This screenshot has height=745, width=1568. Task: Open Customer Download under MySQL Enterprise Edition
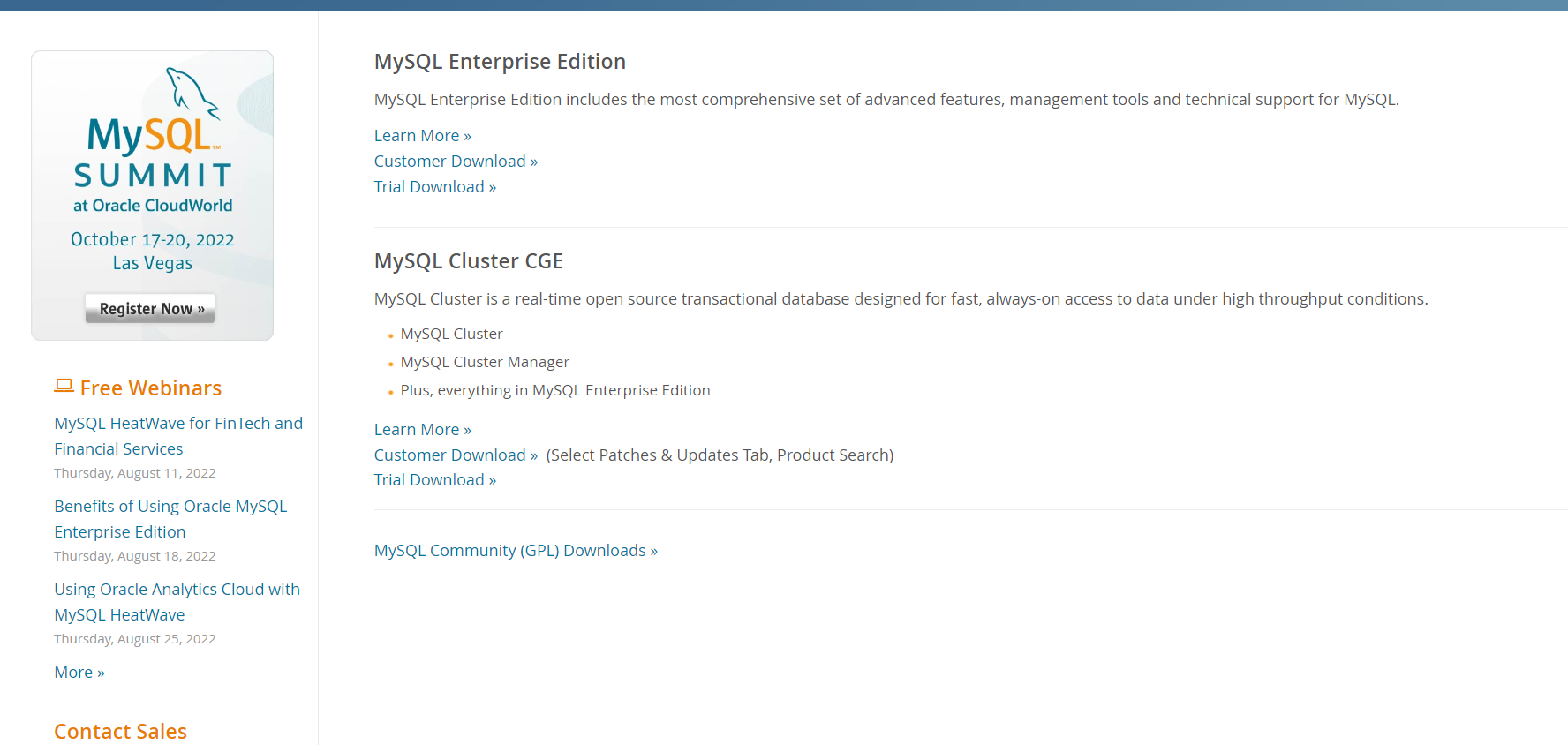tap(456, 162)
